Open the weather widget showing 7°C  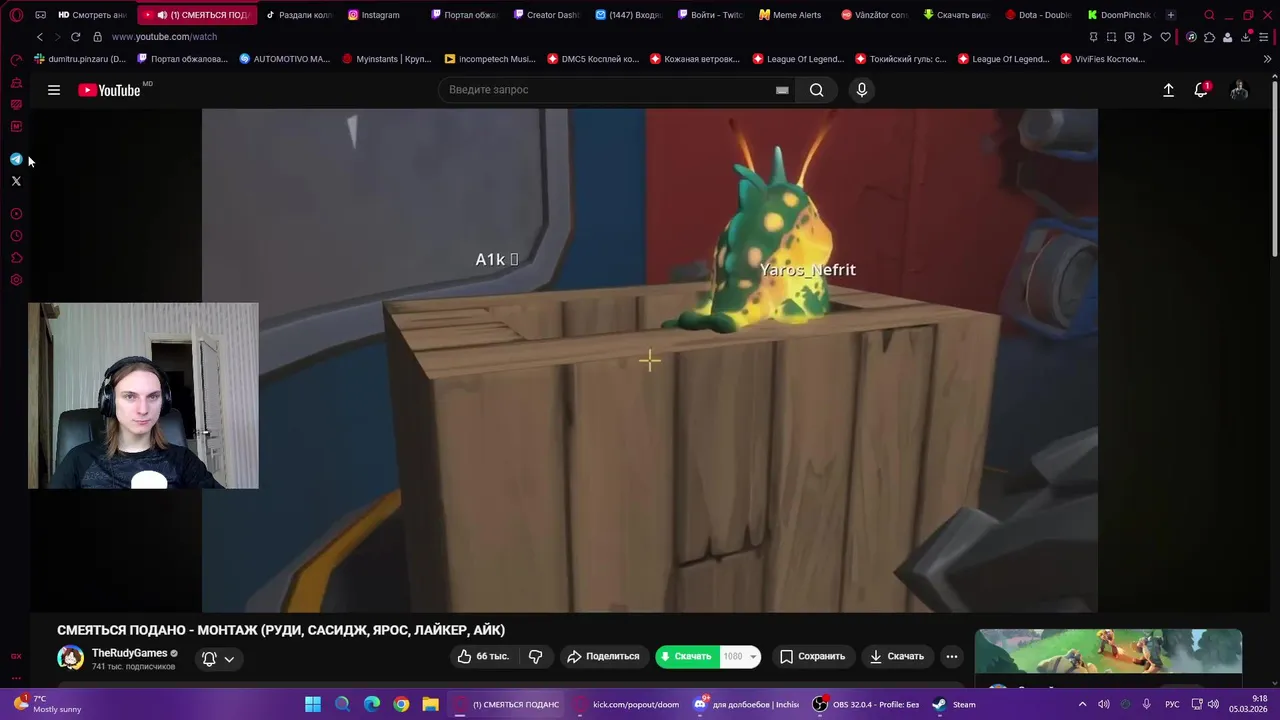tap(47, 704)
